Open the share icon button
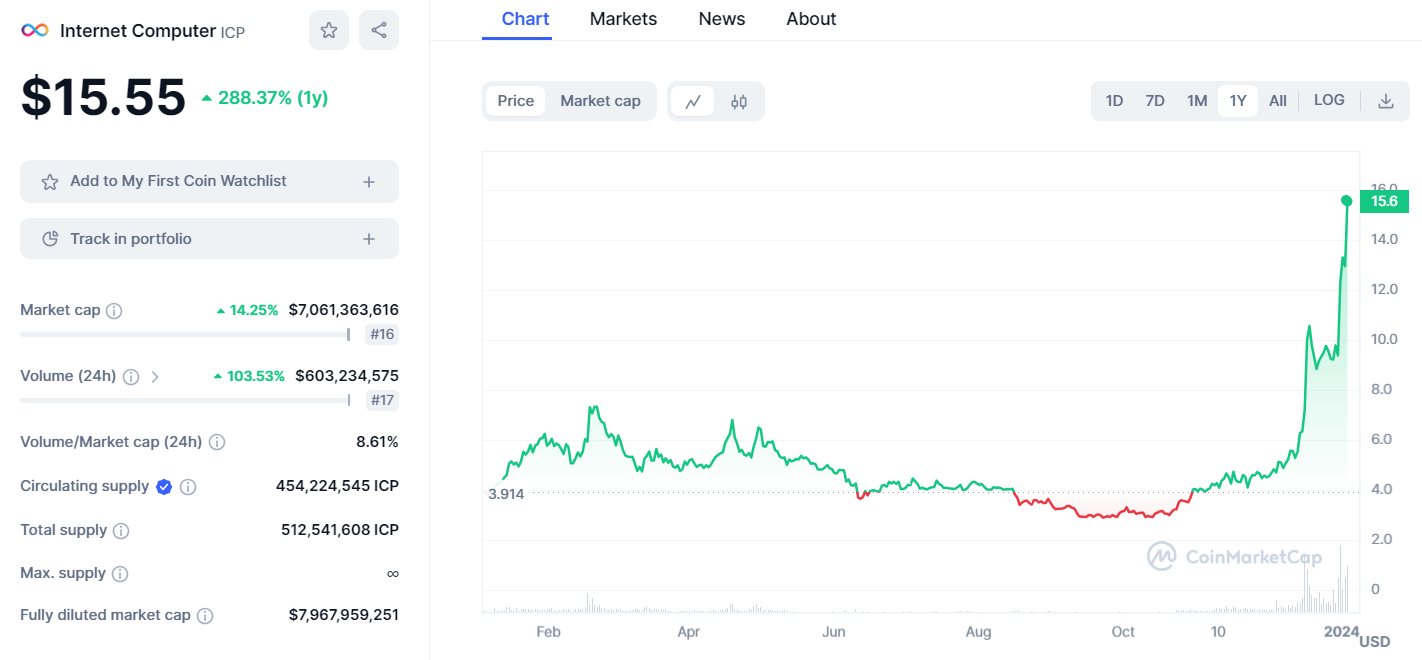Viewport: 1422px width, 660px height. tap(379, 30)
